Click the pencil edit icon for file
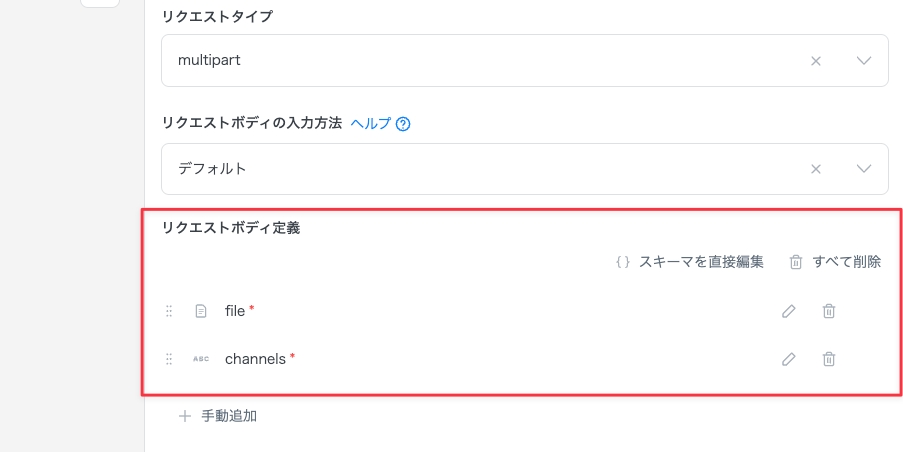Screen dimensions: 903x452 788,311
